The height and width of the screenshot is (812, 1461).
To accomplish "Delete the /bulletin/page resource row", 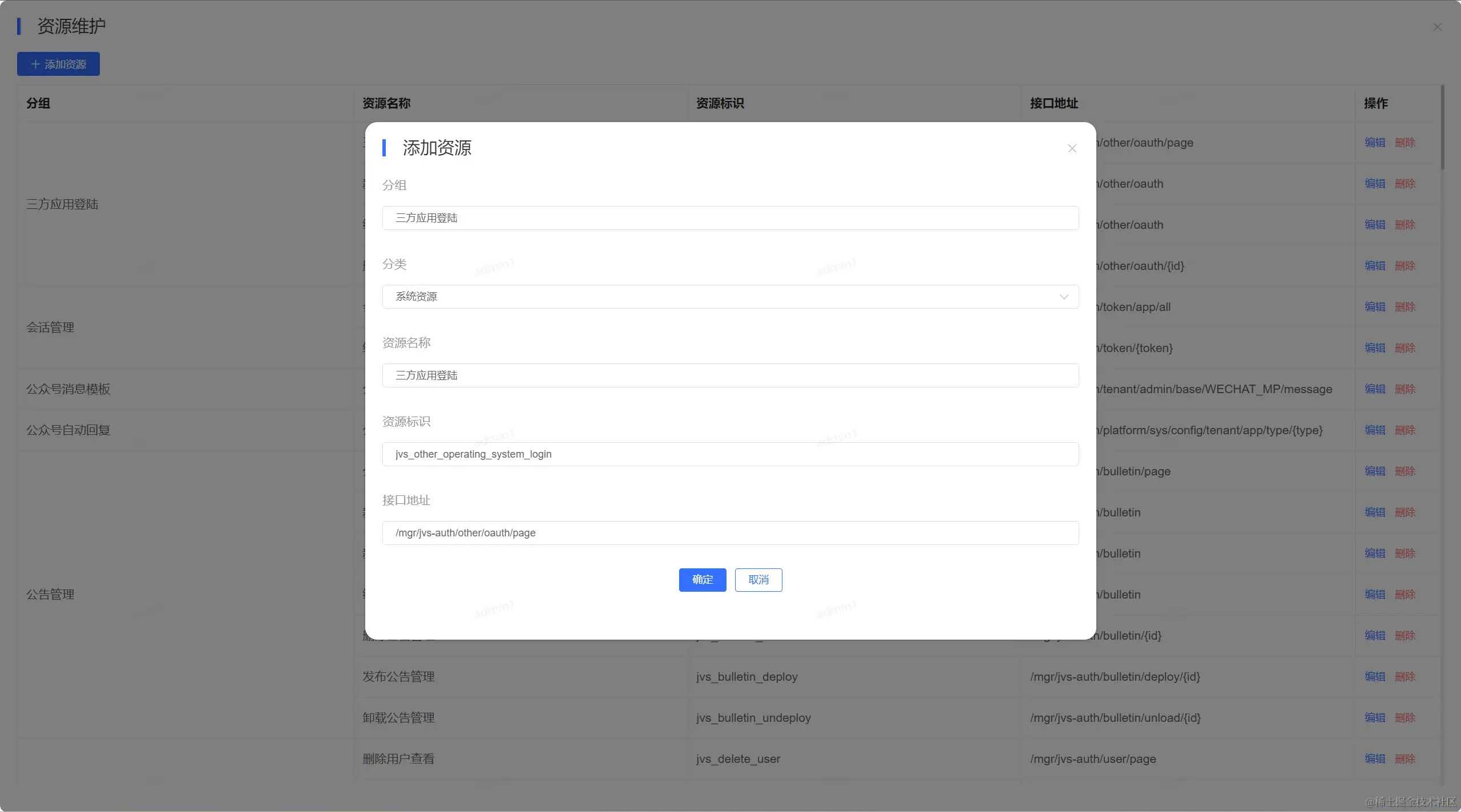I will [x=1405, y=471].
